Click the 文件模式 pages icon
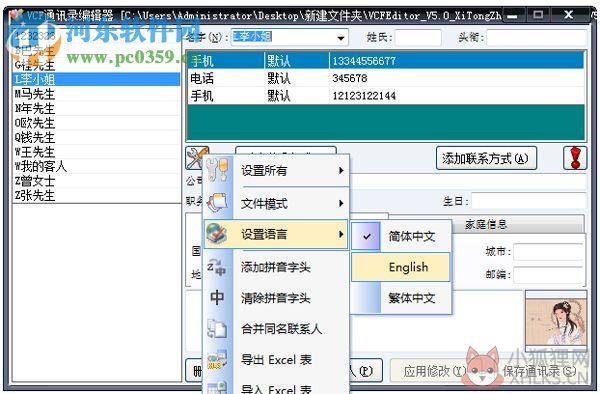This screenshot has width=600, height=394. click(217, 203)
